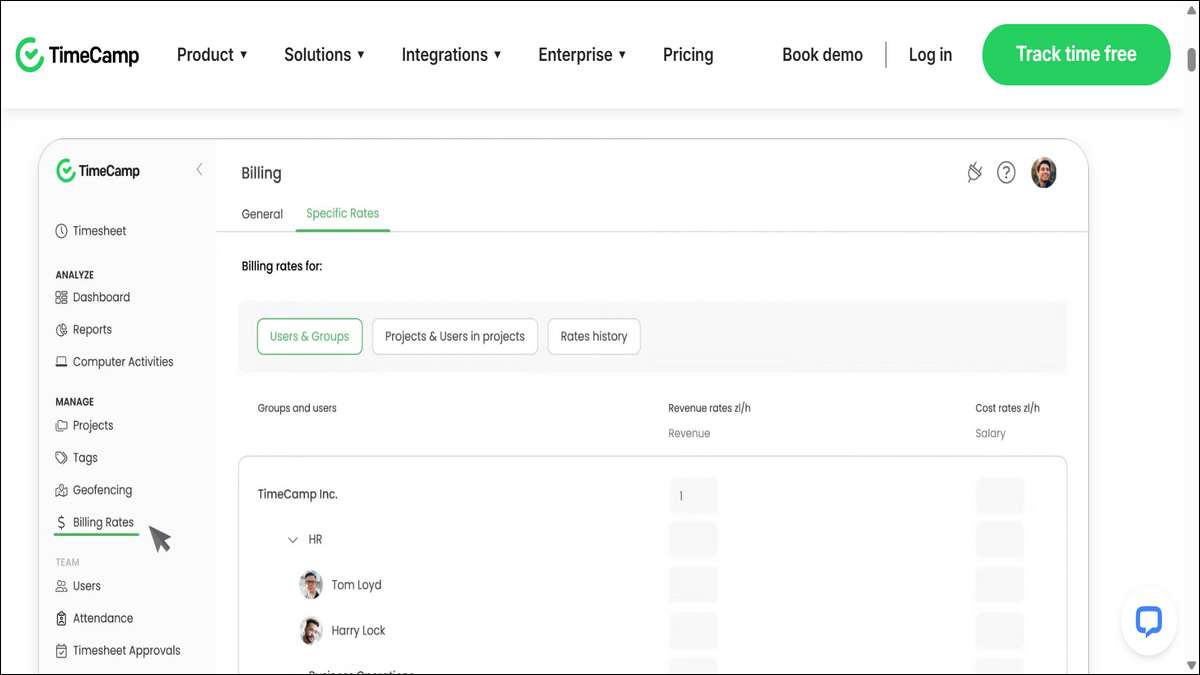Viewport: 1200px width, 675px height.
Task: Click the Log in link
Action: (930, 55)
